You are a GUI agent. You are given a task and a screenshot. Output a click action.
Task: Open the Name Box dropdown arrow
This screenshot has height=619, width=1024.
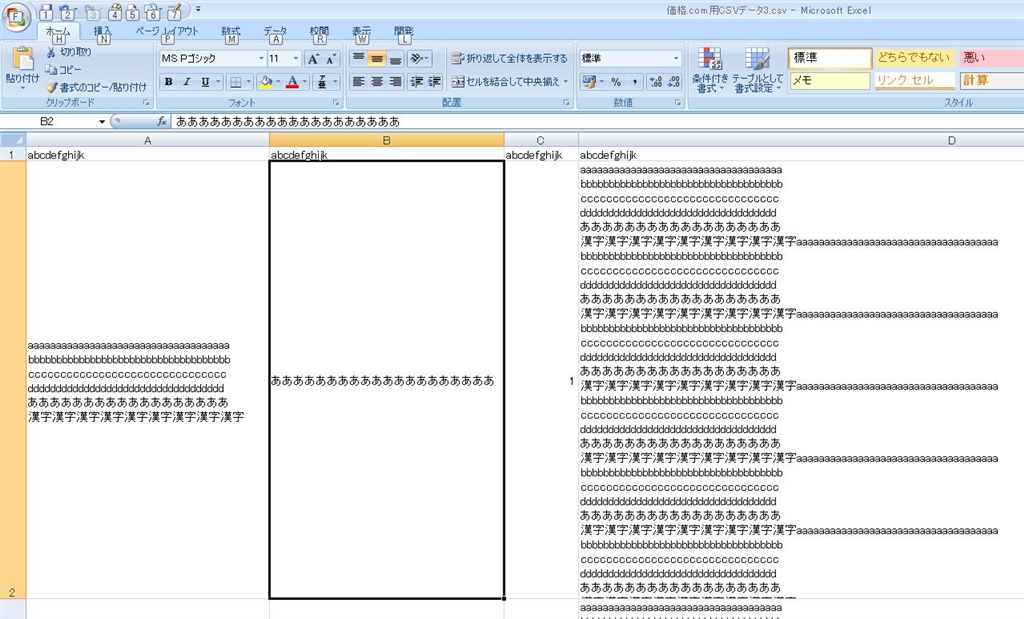(102, 121)
